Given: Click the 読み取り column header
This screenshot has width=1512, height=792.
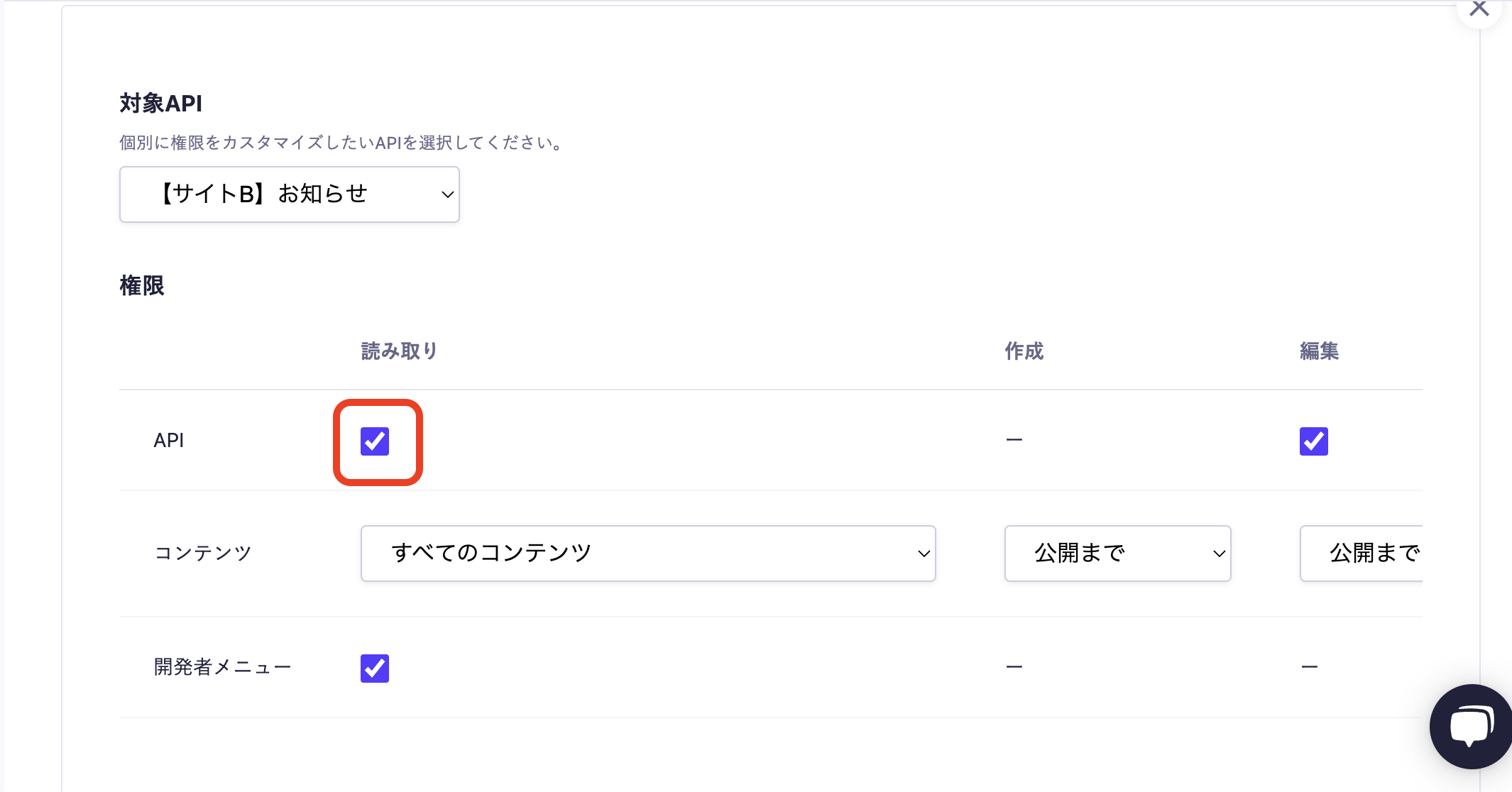Looking at the screenshot, I should point(400,351).
